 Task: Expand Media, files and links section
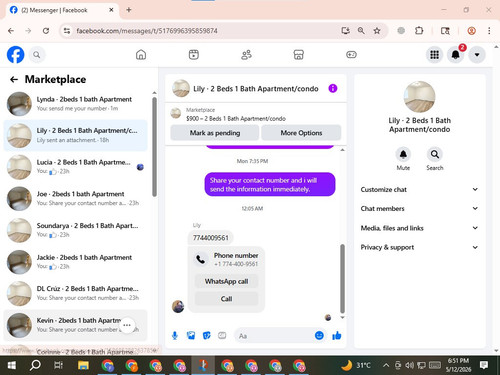(419, 228)
